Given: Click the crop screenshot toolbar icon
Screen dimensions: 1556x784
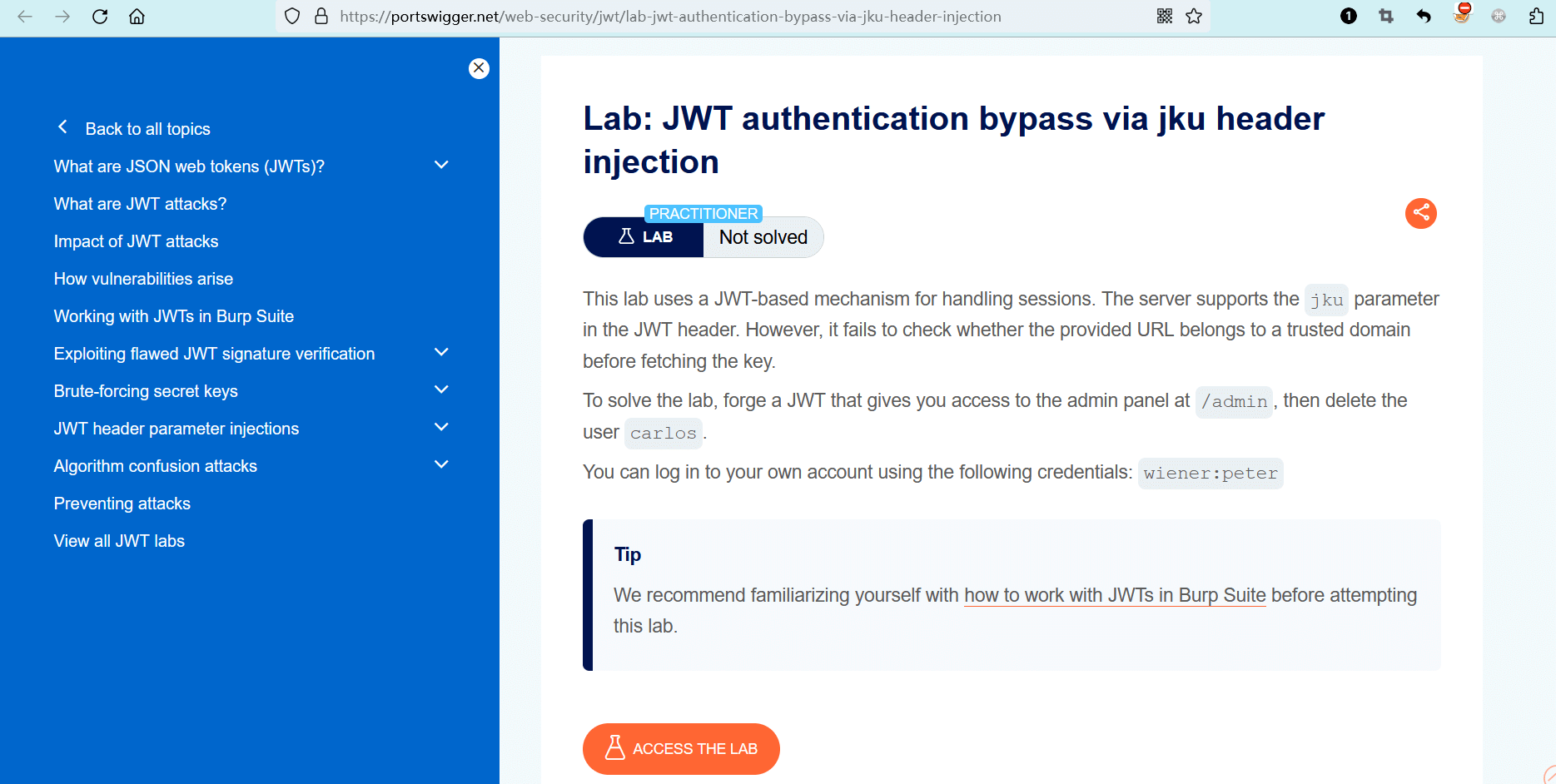Looking at the screenshot, I should [1386, 17].
